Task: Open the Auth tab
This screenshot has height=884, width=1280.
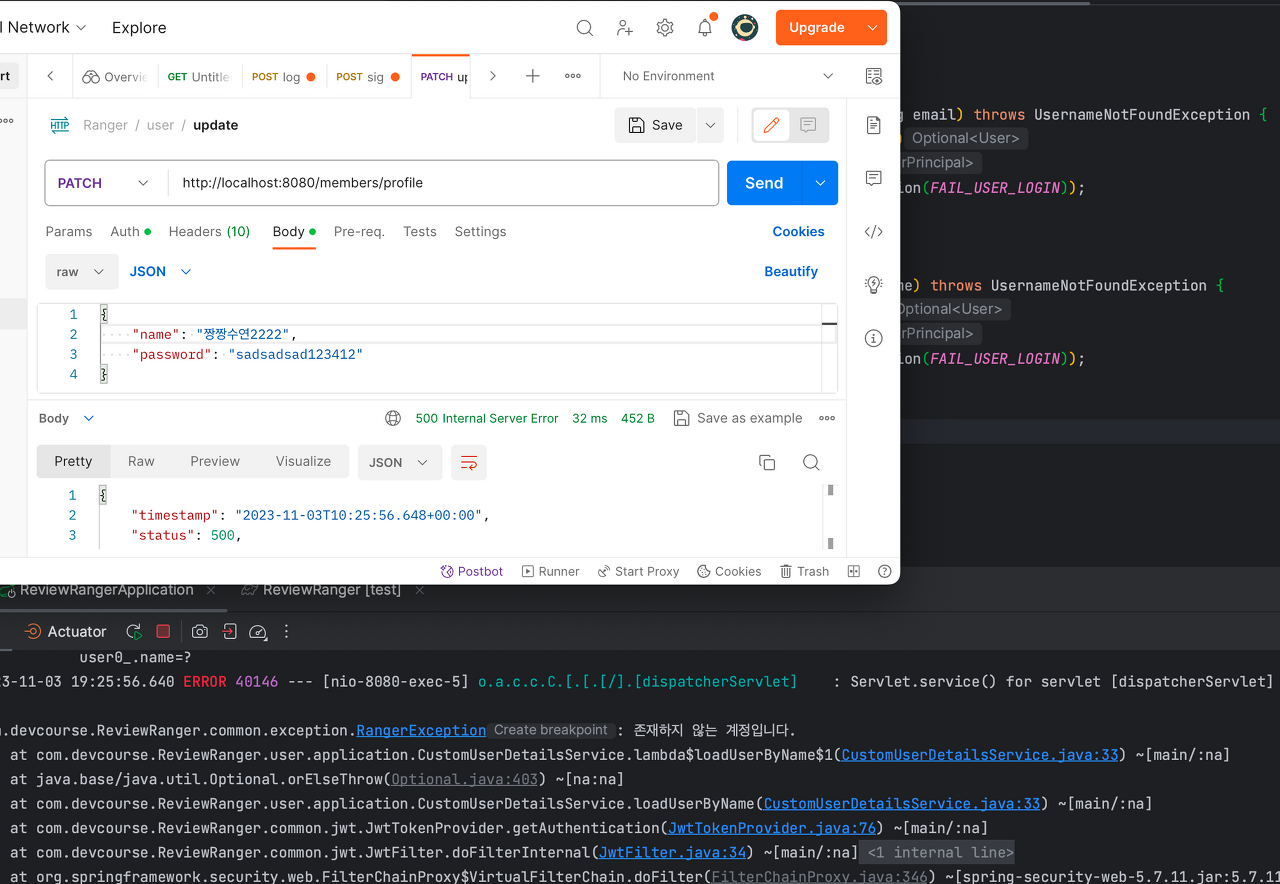Action: (x=130, y=231)
